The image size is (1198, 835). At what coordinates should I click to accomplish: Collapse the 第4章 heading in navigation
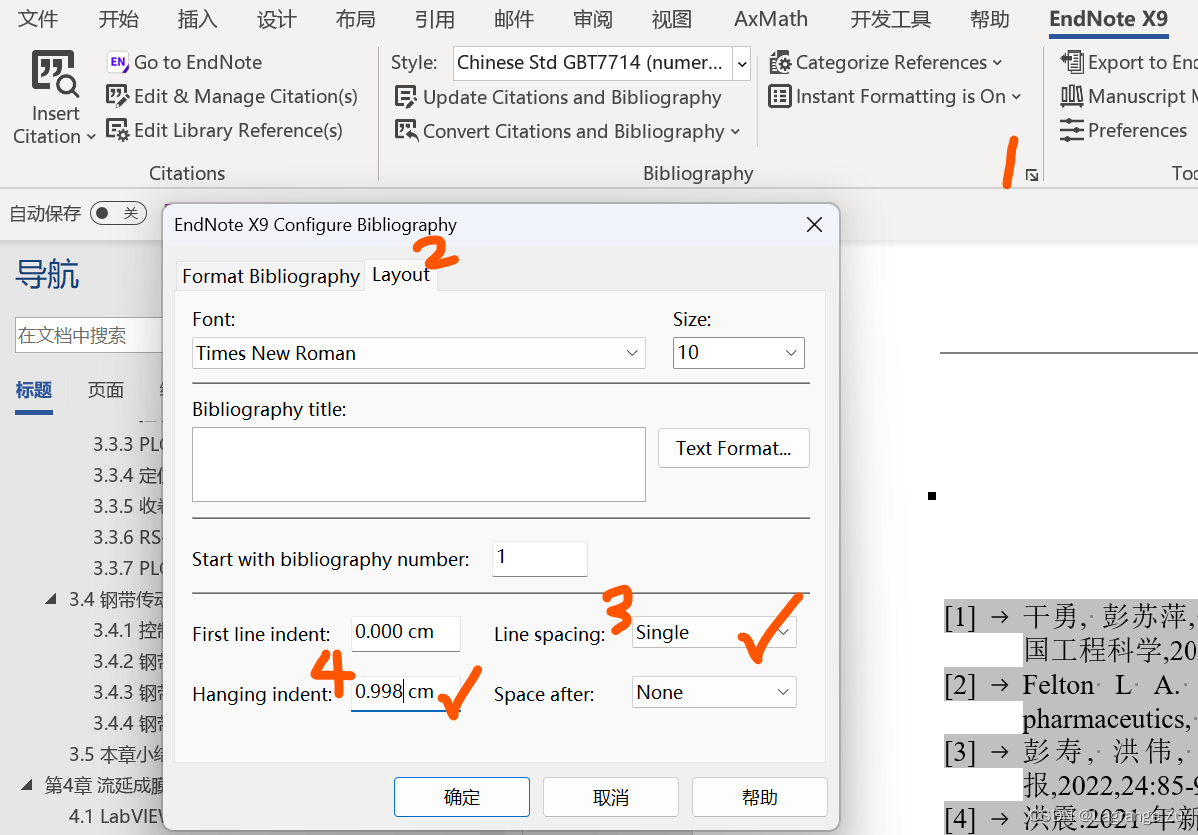click(x=27, y=785)
